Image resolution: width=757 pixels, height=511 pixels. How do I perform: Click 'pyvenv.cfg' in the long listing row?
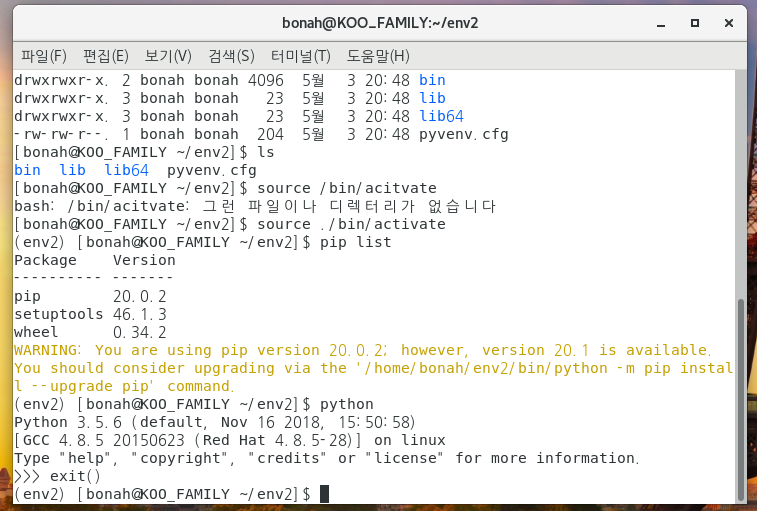click(x=463, y=134)
